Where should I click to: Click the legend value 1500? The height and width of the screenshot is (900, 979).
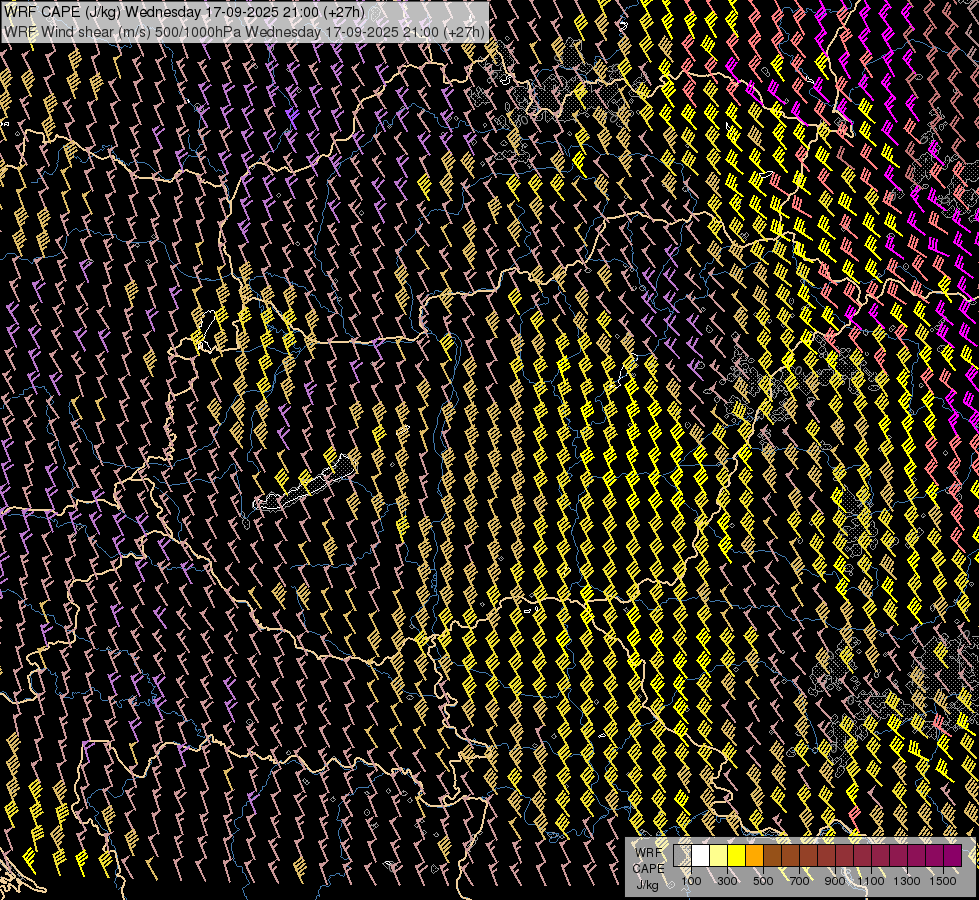point(943,881)
